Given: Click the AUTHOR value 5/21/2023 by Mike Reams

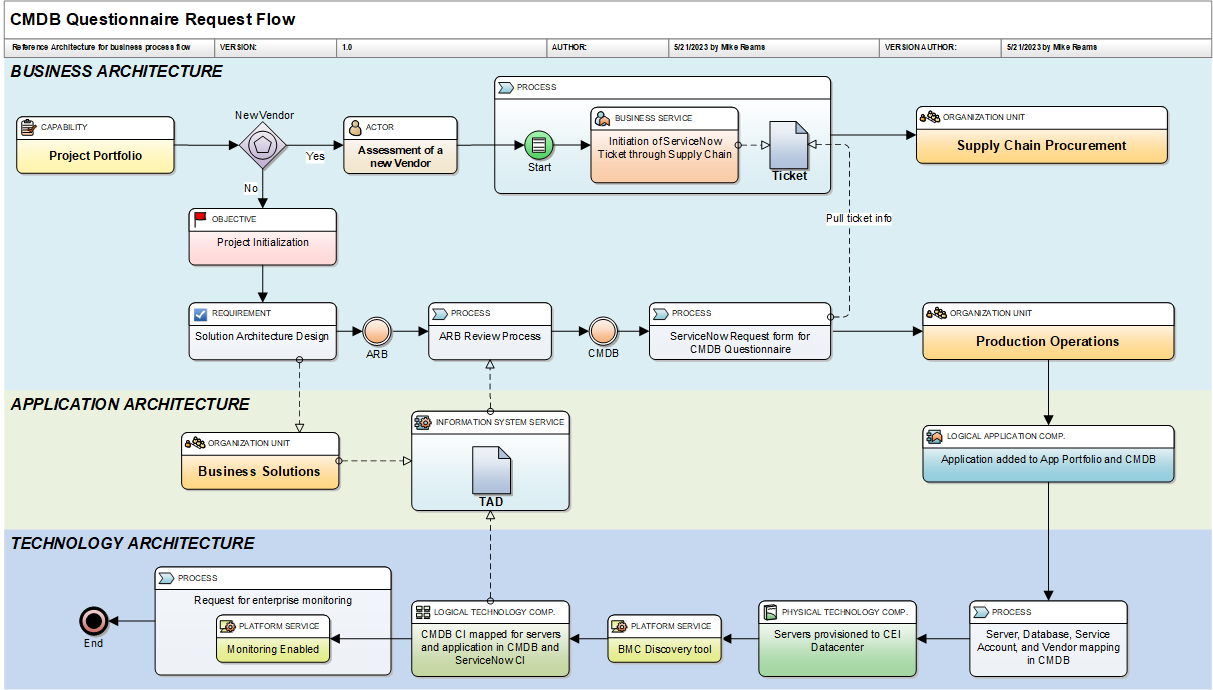Looking at the screenshot, I should pos(776,47).
